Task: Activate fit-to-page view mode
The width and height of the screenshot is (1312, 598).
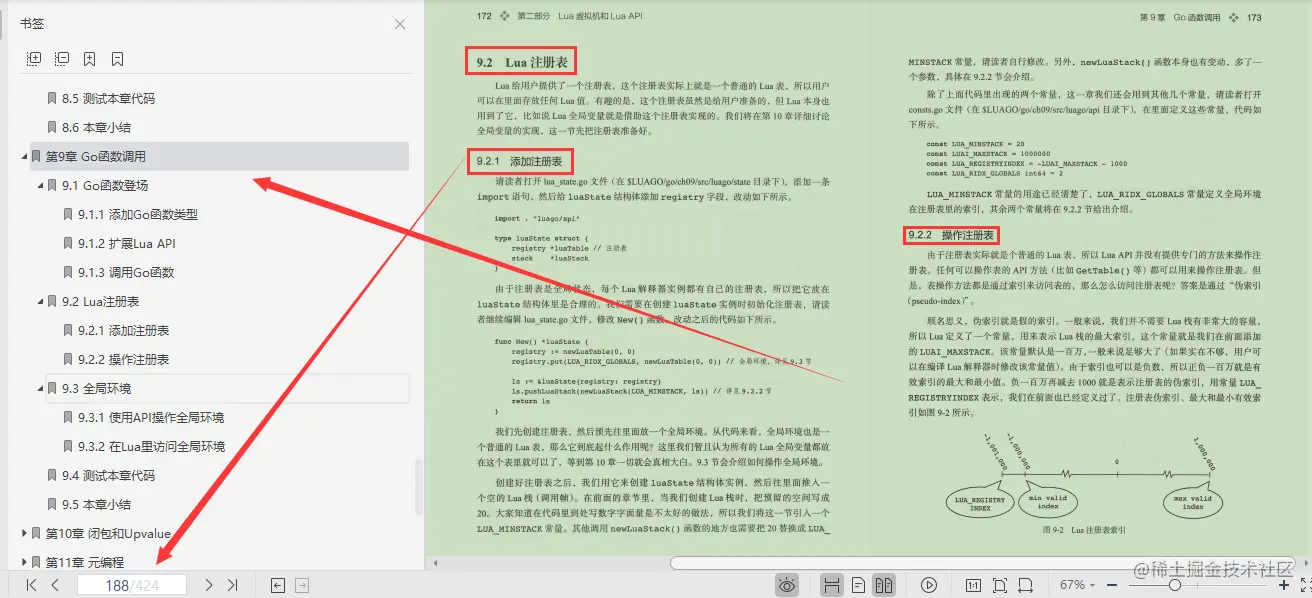Action: [1002, 585]
